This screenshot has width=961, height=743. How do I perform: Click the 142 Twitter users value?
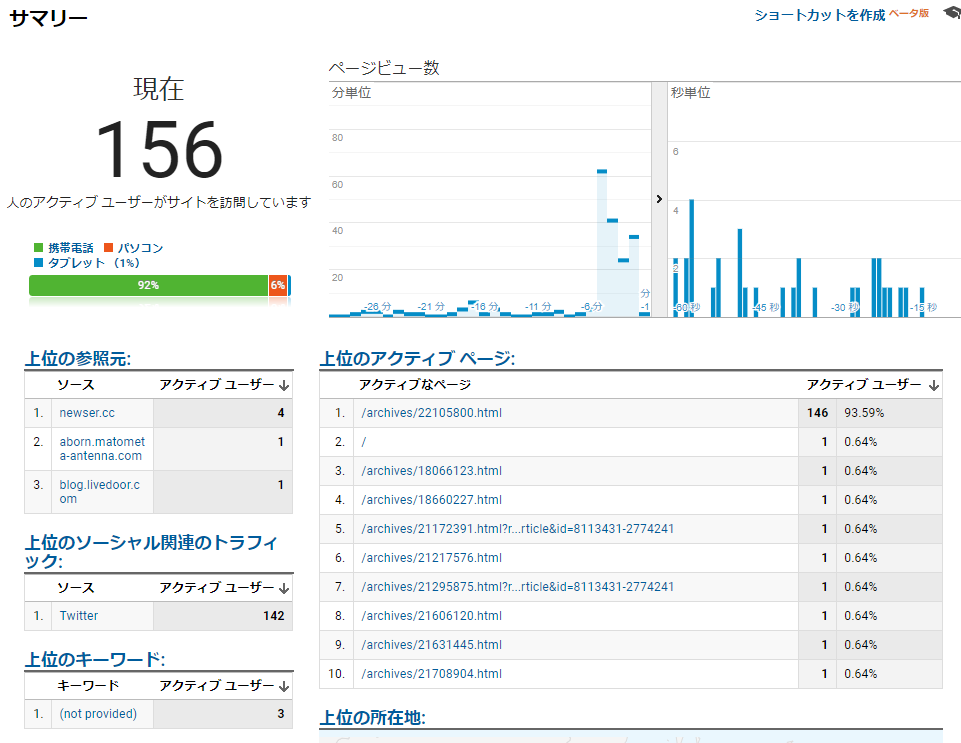click(x=274, y=615)
